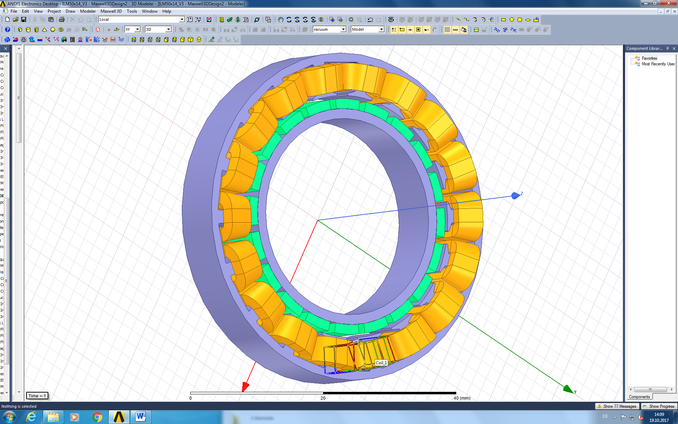Open the Windows Start menu
The image size is (678, 424).
click(x=9, y=417)
